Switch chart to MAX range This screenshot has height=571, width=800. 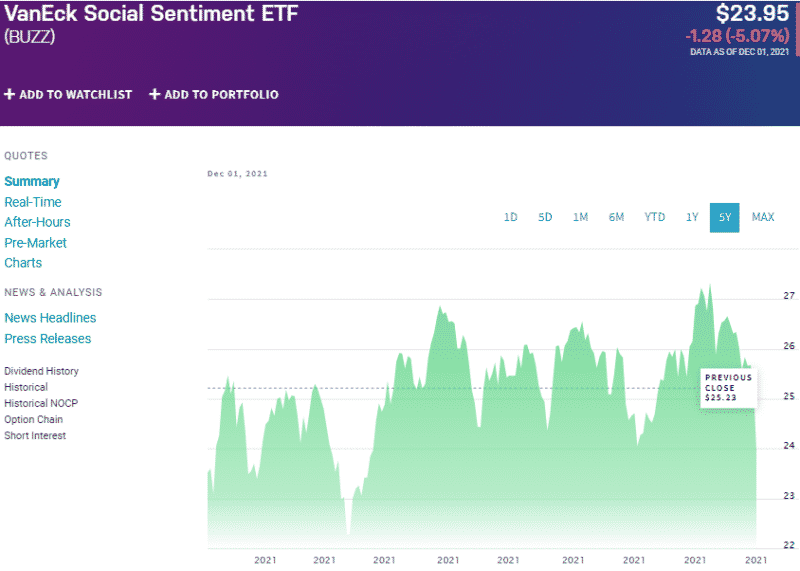coord(763,217)
